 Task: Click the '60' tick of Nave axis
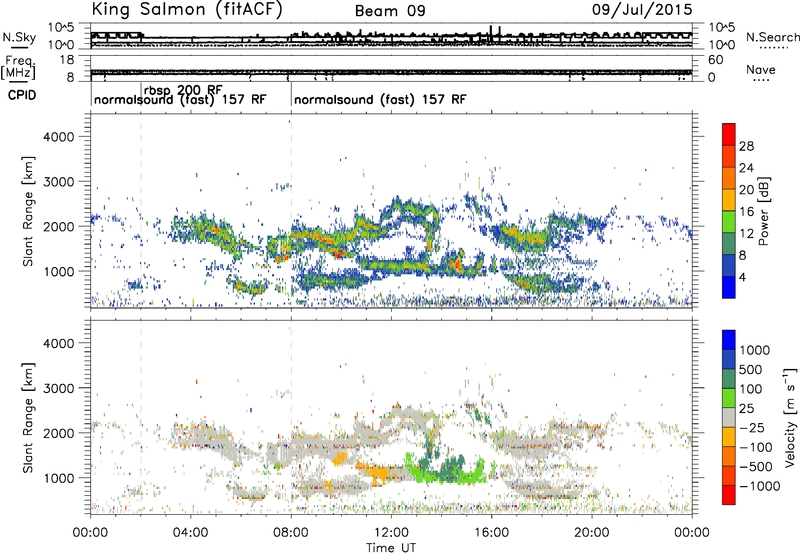pyautogui.click(x=715, y=60)
